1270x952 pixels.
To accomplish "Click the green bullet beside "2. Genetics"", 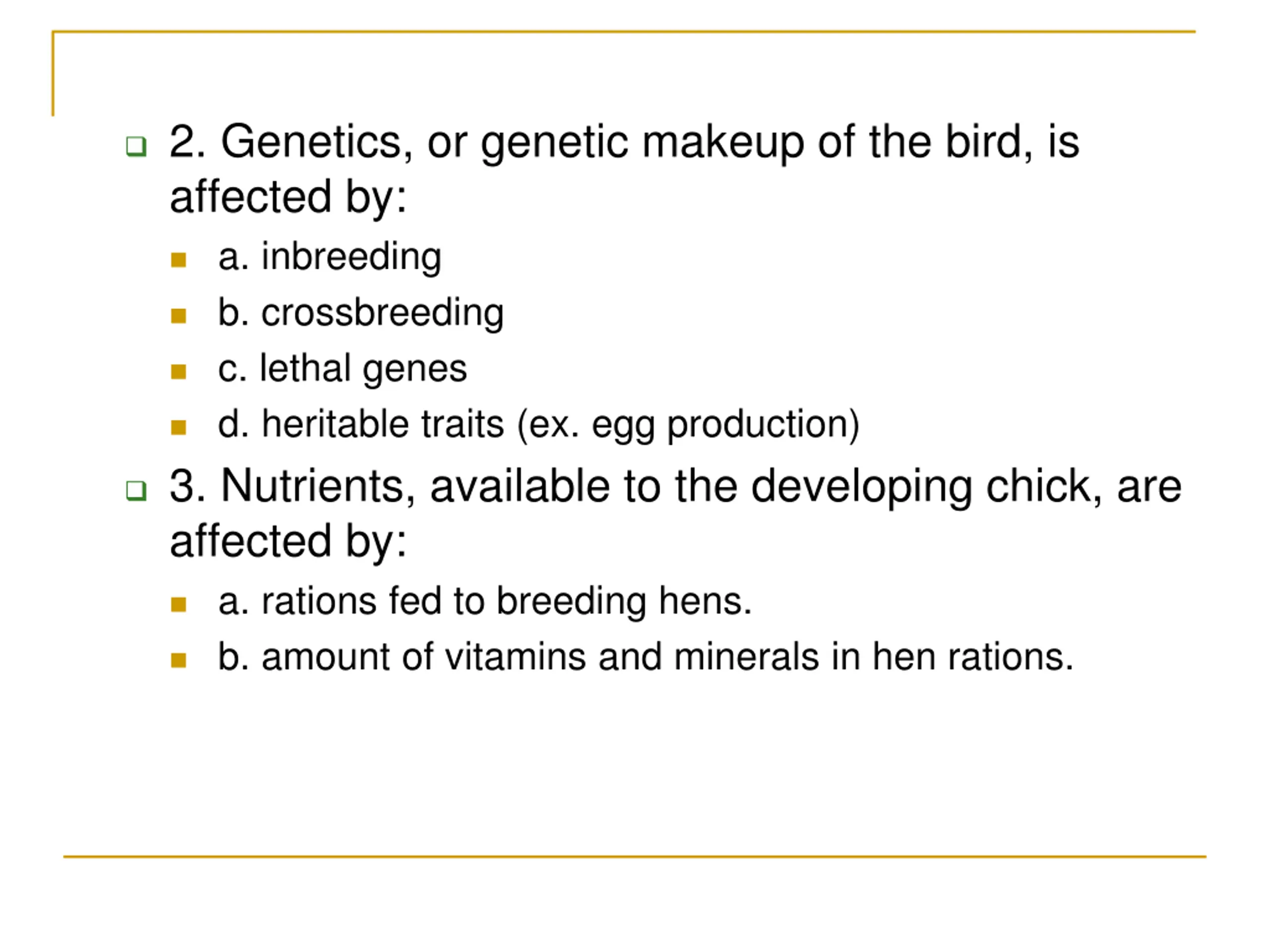I will point(136,146).
